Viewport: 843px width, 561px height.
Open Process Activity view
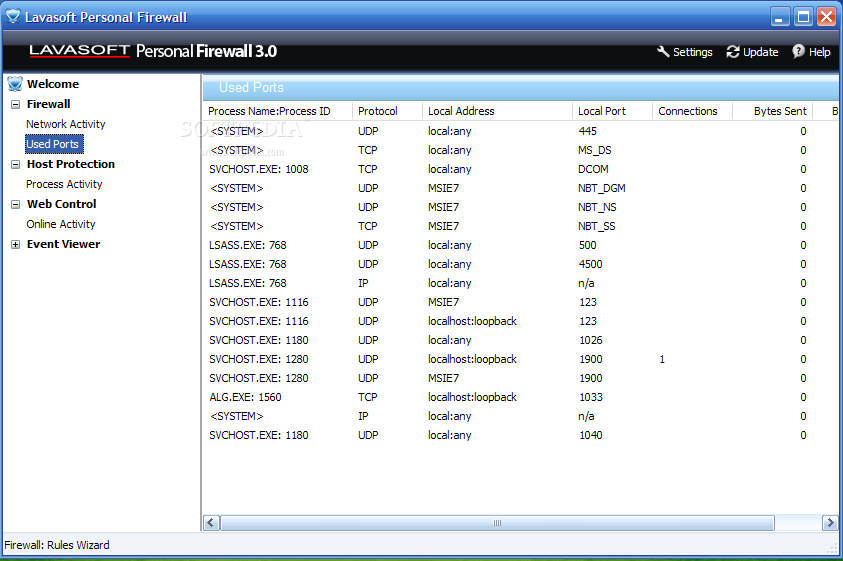point(64,184)
